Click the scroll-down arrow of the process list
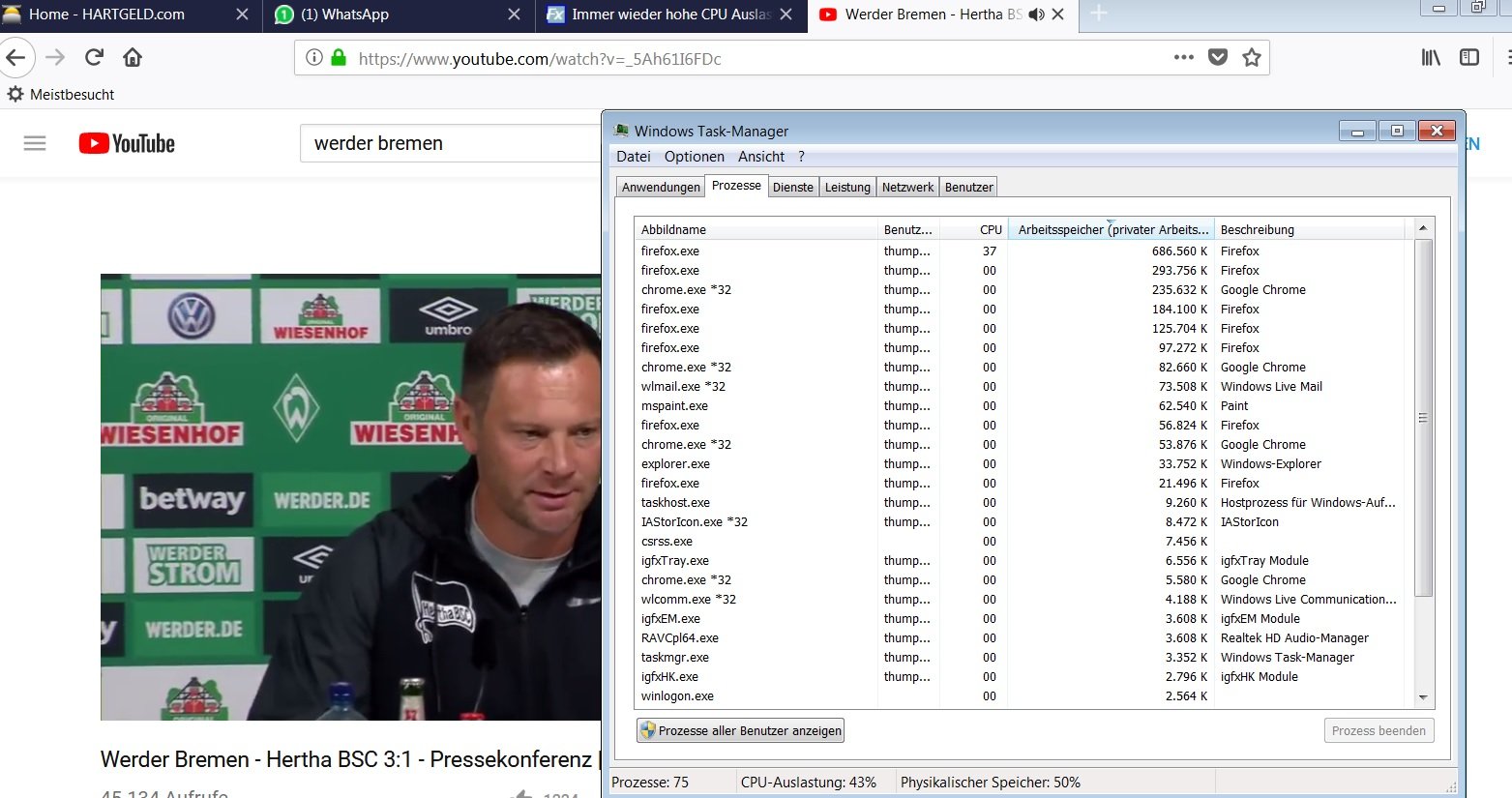Image resolution: width=1512 pixels, height=798 pixels. point(1423,697)
